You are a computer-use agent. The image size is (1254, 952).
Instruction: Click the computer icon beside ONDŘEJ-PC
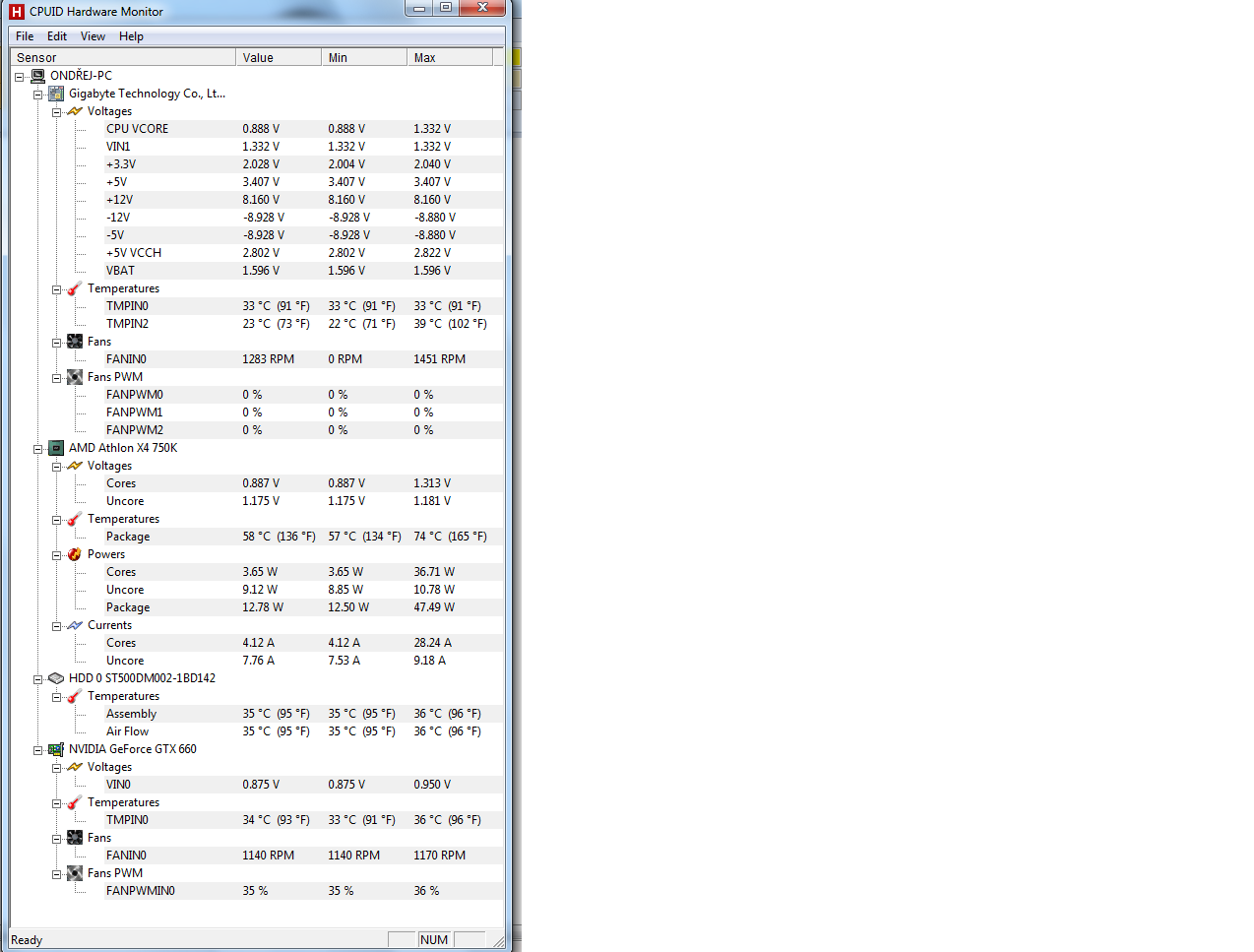click(37, 76)
